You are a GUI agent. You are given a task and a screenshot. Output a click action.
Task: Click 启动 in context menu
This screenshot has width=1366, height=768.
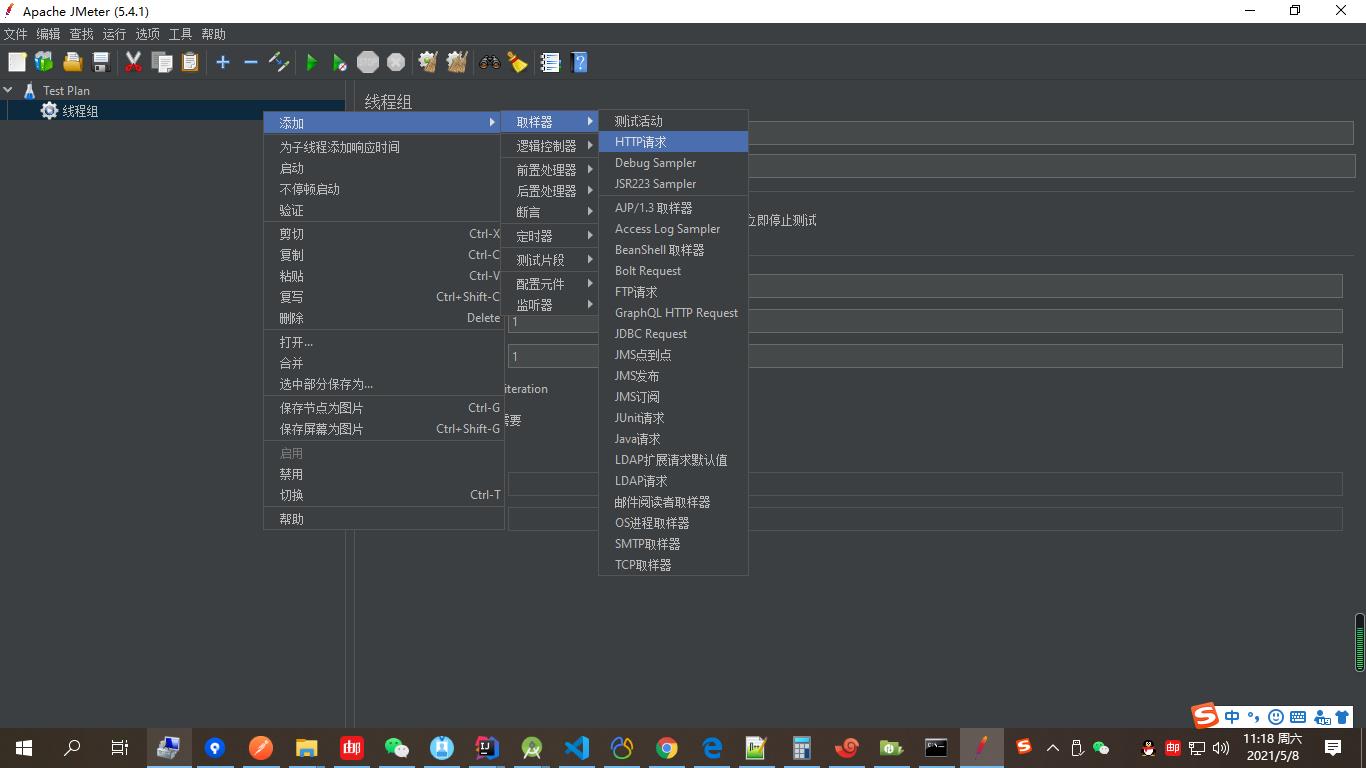click(383, 168)
